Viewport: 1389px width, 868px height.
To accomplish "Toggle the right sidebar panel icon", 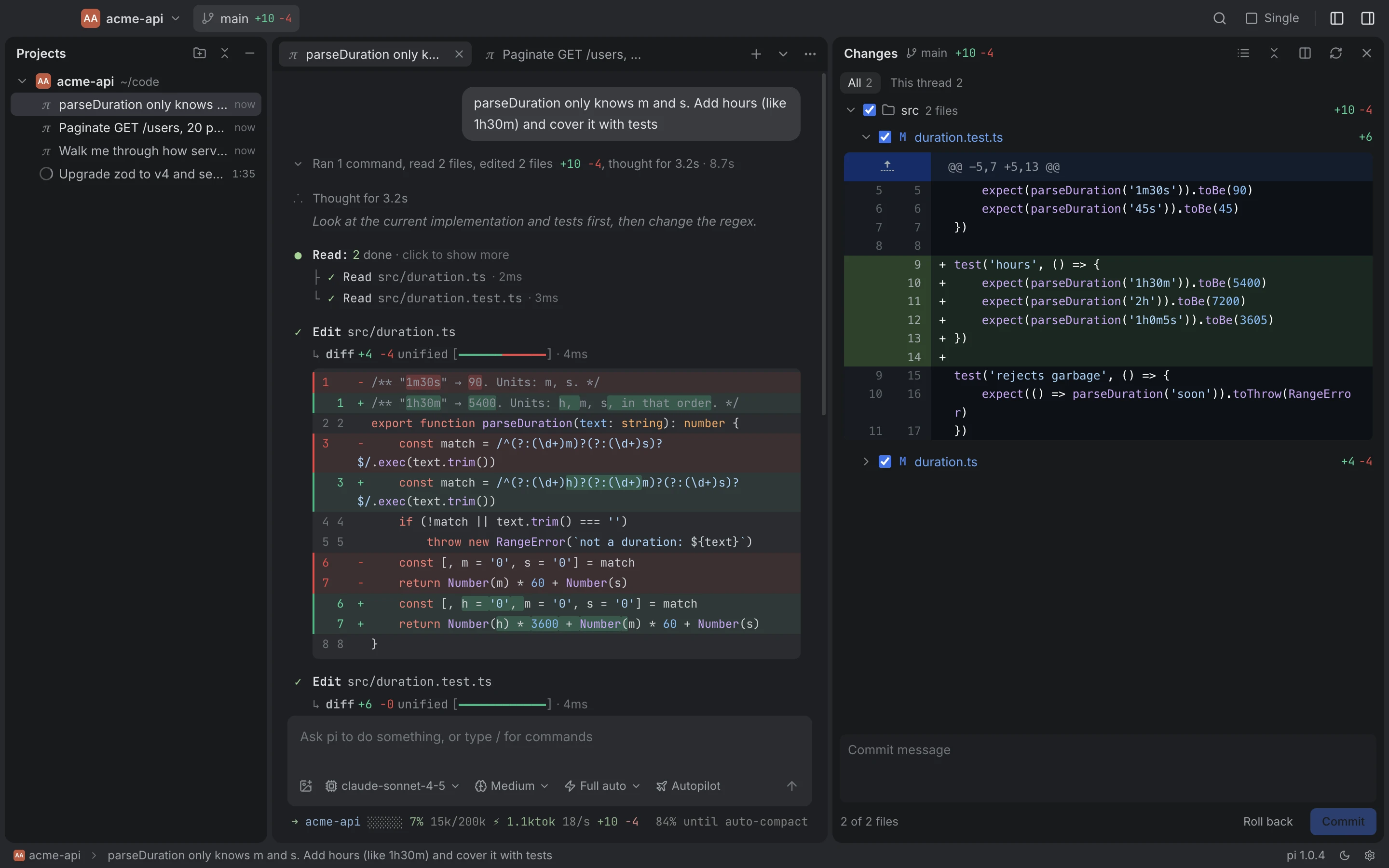I will [1368, 18].
